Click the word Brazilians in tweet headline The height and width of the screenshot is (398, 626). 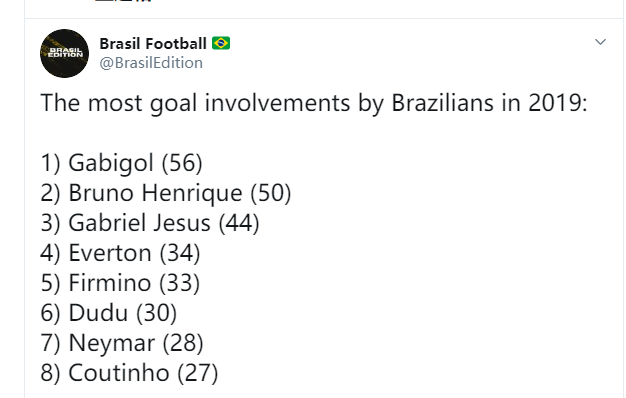[x=442, y=103]
